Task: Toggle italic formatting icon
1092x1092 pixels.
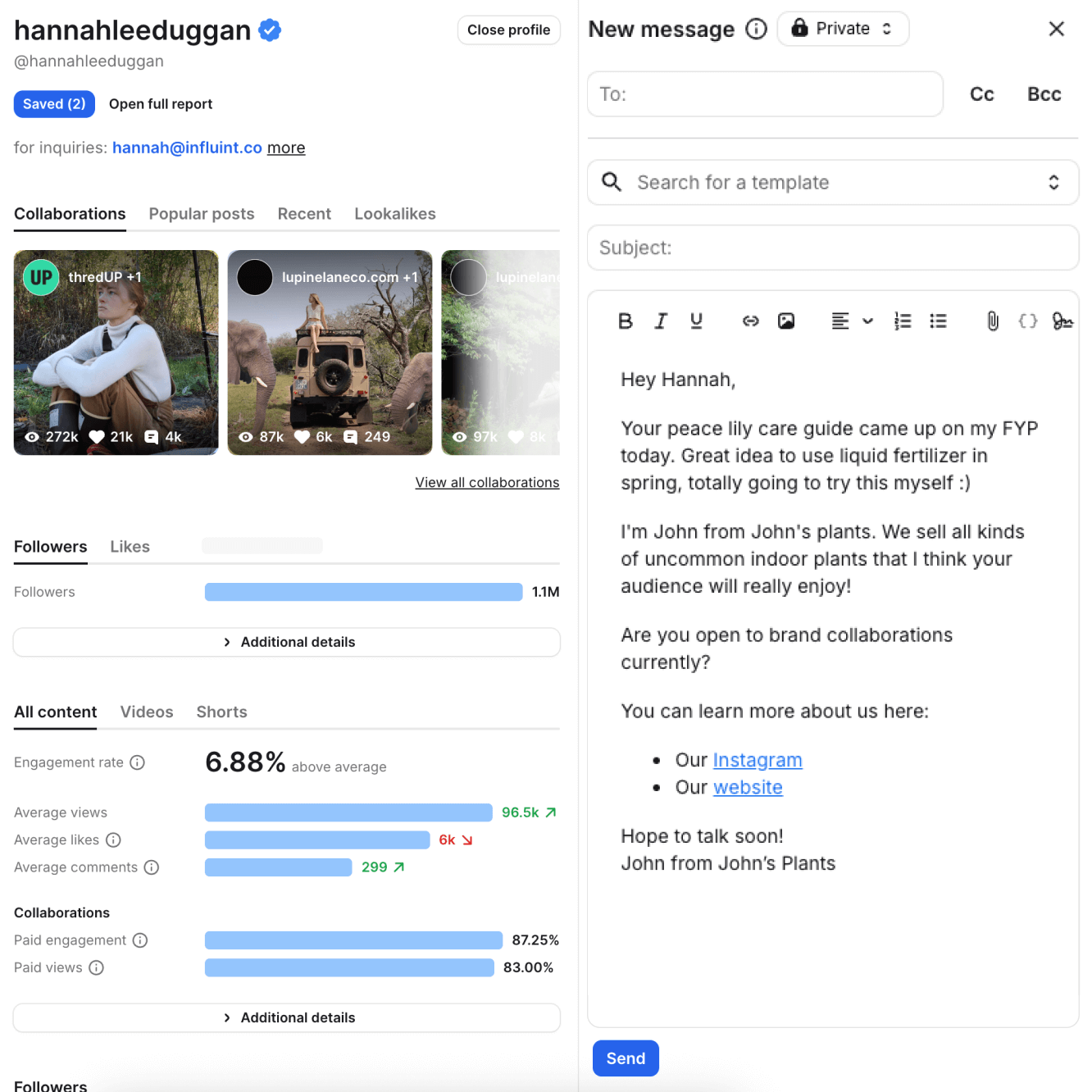Action: [x=661, y=321]
